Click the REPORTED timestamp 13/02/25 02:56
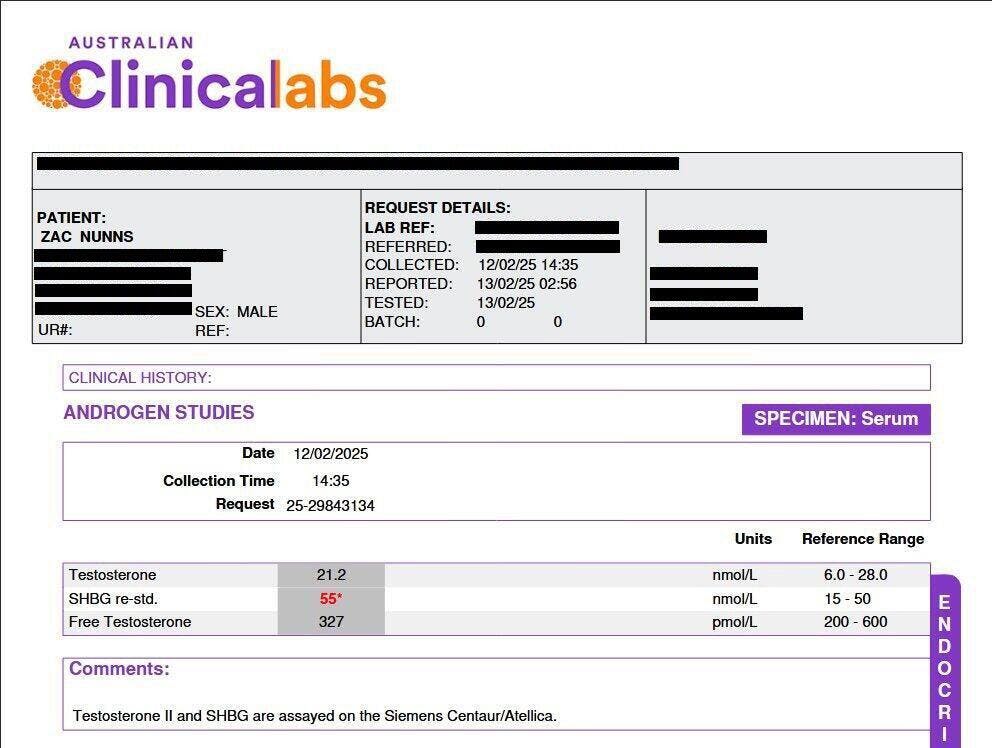This screenshot has width=992, height=748. (527, 284)
